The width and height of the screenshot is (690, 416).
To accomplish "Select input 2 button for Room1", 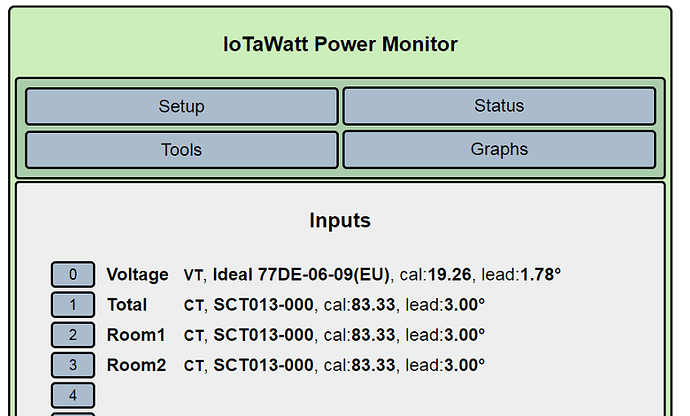I will 73,335.
